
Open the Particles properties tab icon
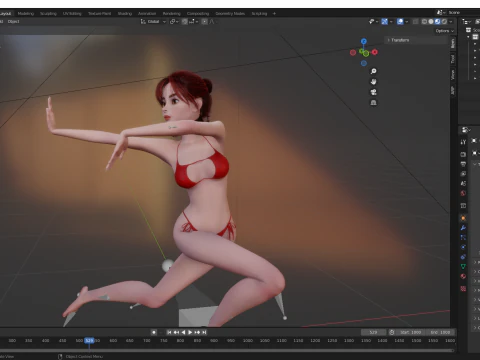463,238
